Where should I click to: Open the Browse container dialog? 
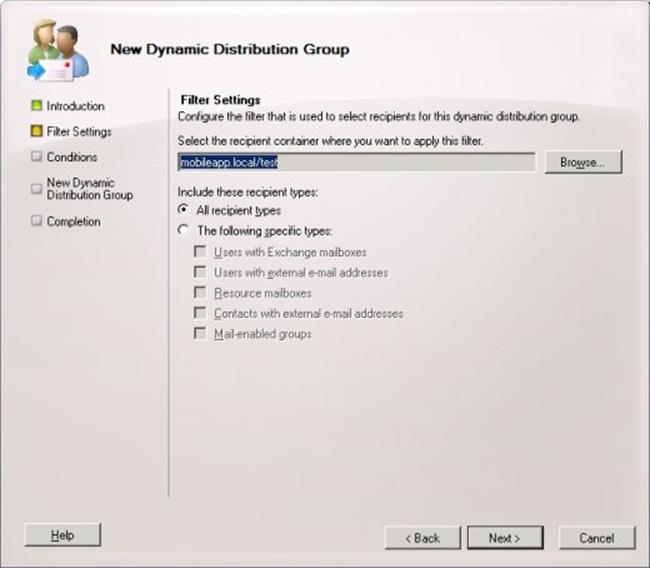tap(583, 162)
